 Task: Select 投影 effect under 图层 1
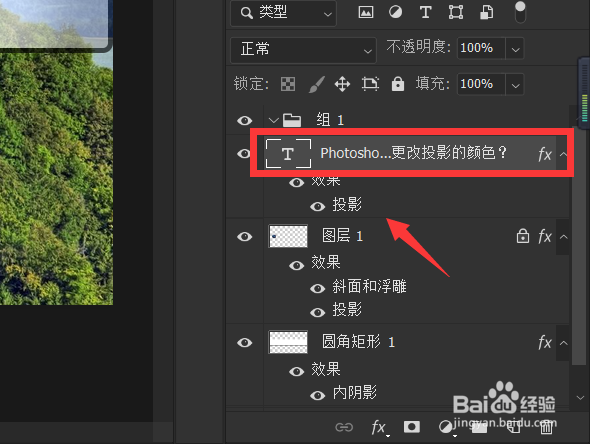click(x=347, y=310)
